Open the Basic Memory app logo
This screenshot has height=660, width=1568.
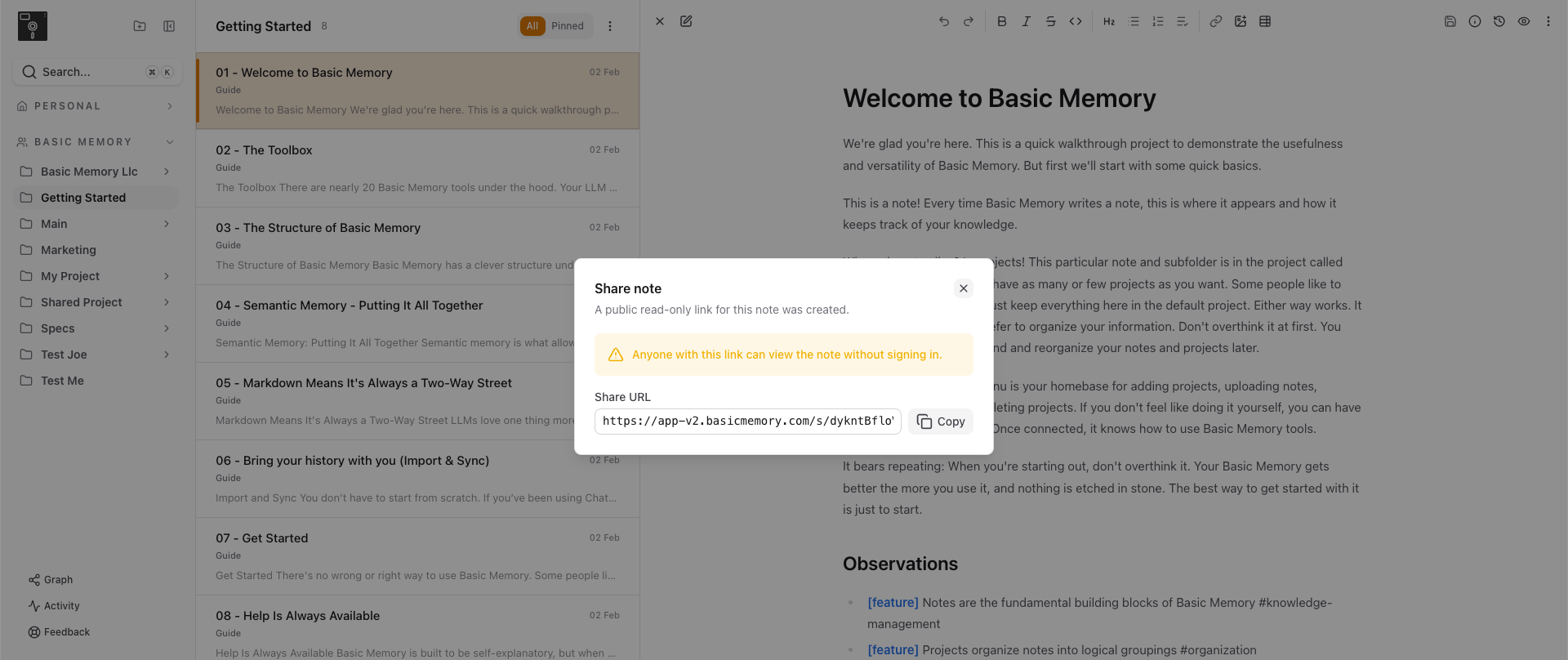[x=33, y=26]
